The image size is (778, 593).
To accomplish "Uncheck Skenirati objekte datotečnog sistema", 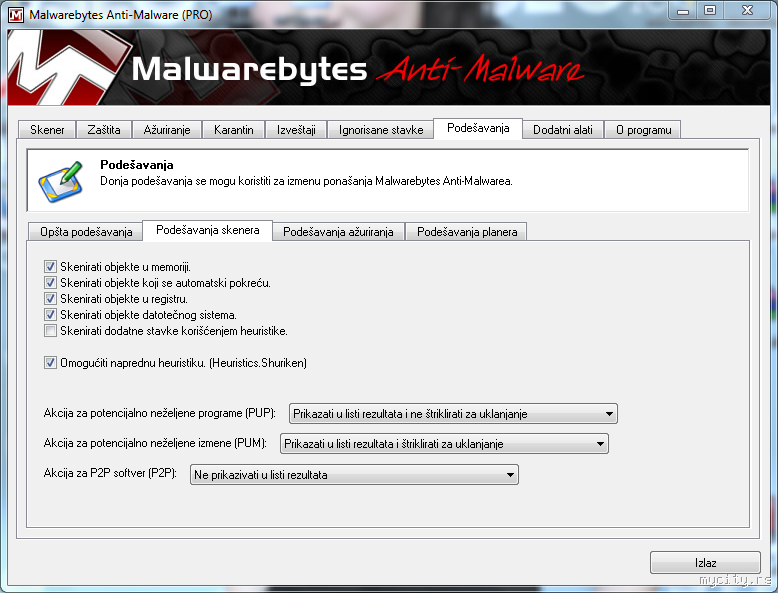I will point(50,314).
